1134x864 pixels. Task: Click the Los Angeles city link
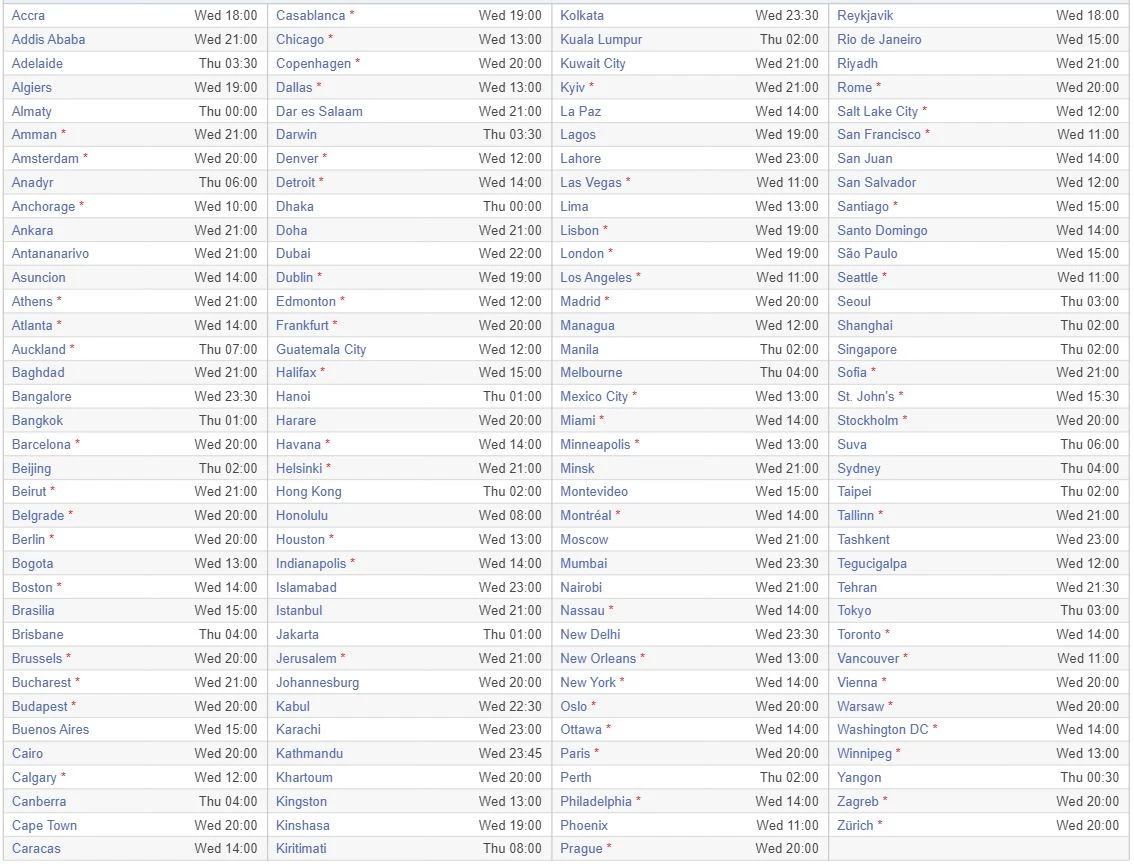coord(596,278)
